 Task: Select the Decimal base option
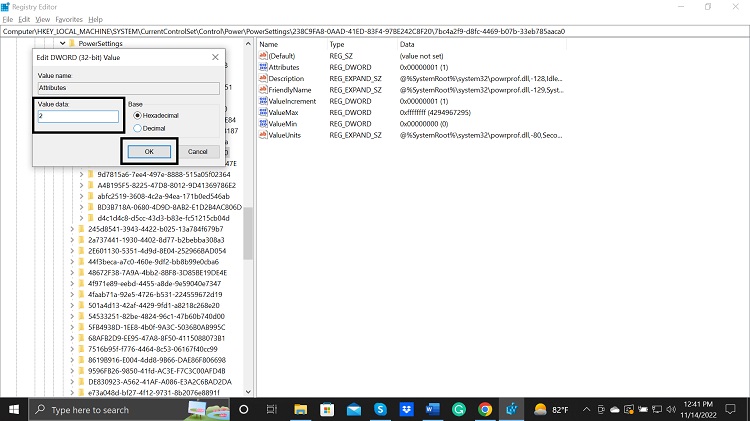pyautogui.click(x=138, y=128)
